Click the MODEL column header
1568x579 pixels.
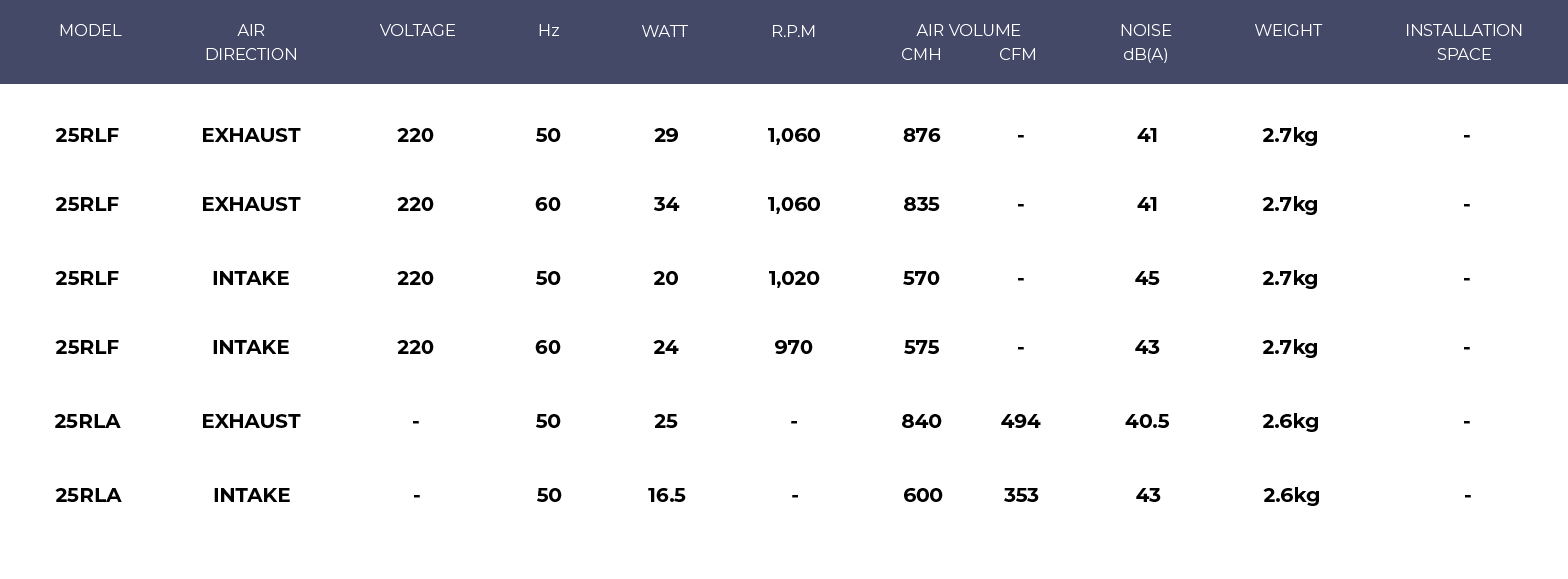[x=90, y=31]
